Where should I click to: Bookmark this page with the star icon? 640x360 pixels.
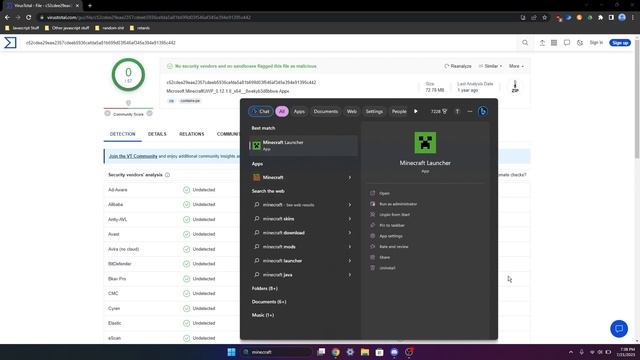pyautogui.click(x=544, y=18)
